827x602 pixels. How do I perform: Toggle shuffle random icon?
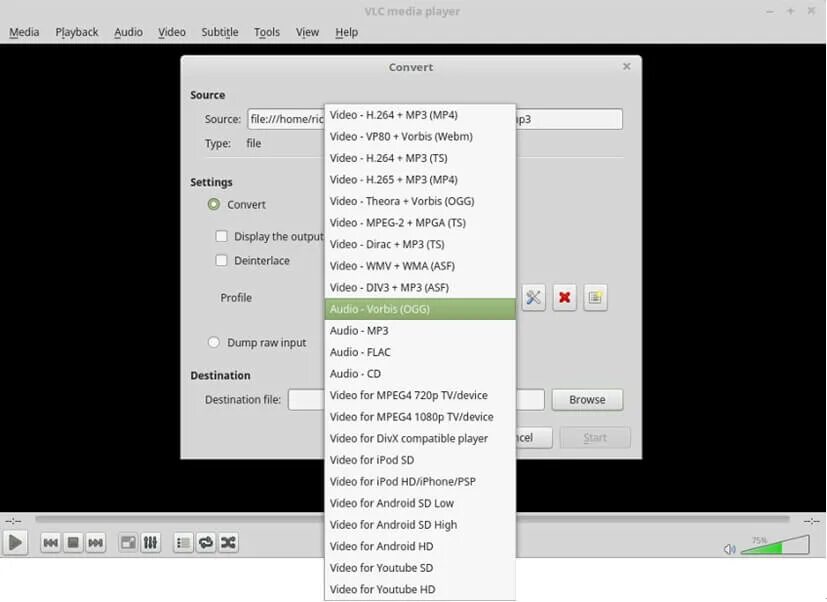[x=228, y=542]
